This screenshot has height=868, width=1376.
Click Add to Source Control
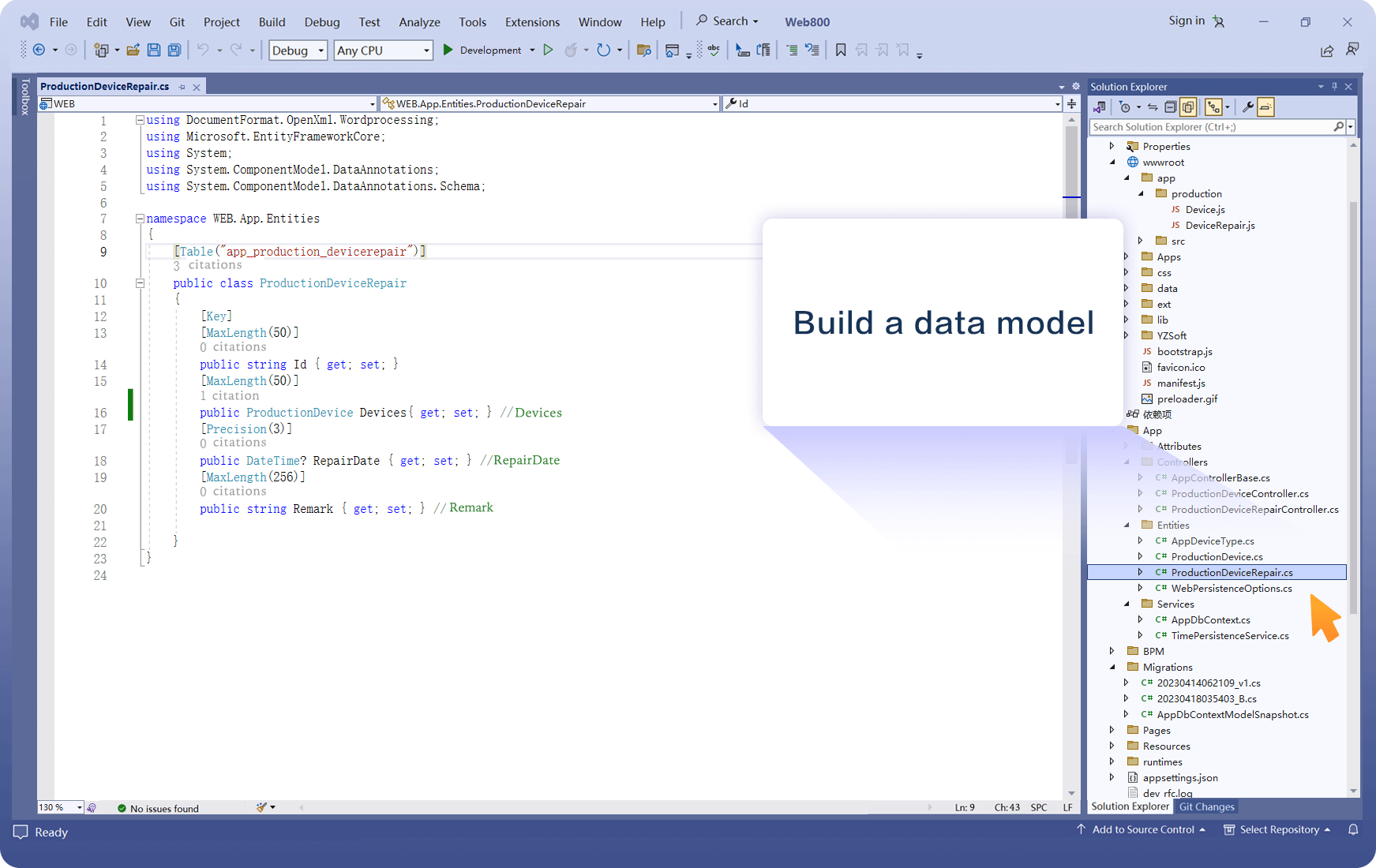(x=1142, y=829)
